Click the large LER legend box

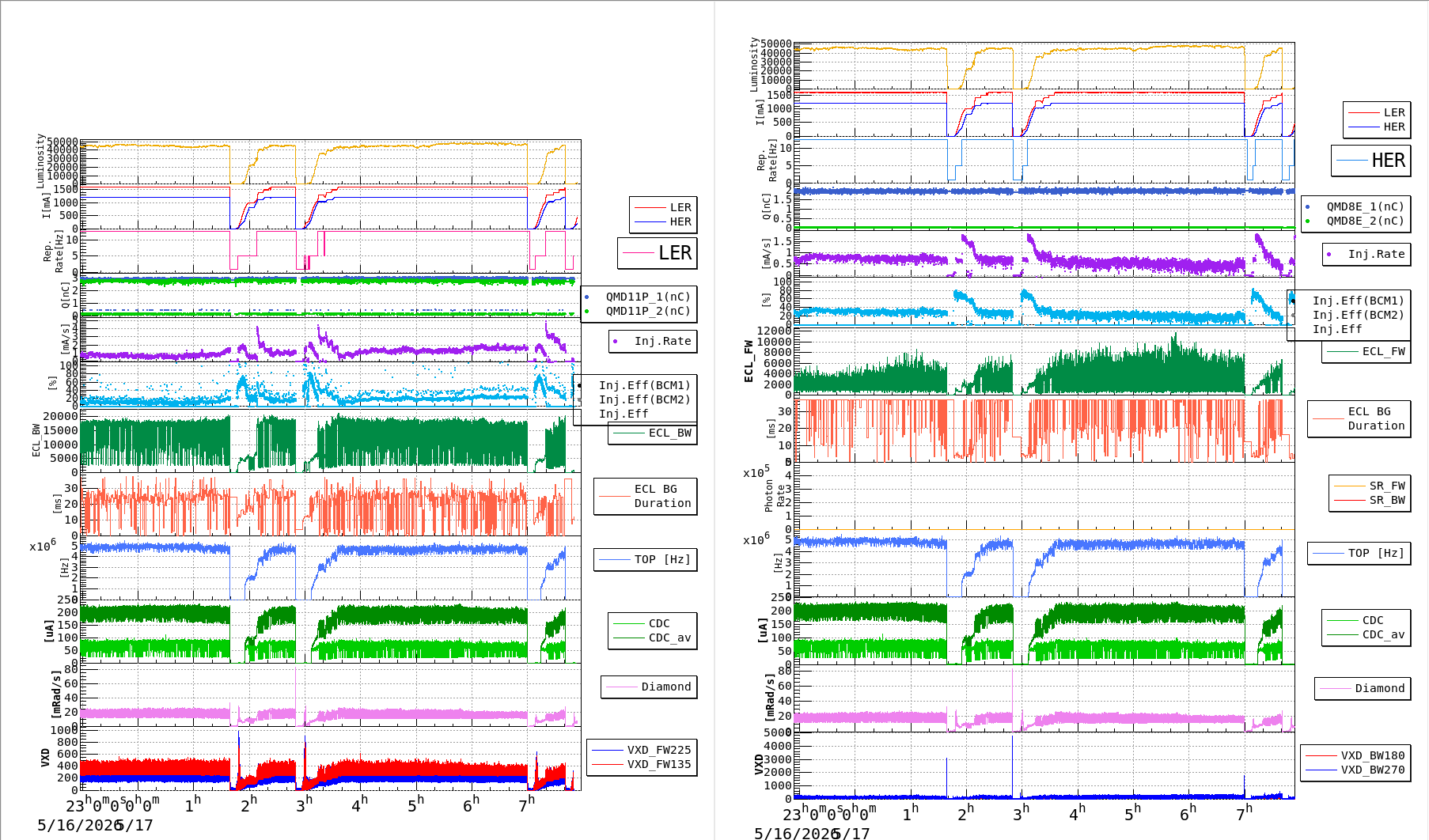[658, 253]
